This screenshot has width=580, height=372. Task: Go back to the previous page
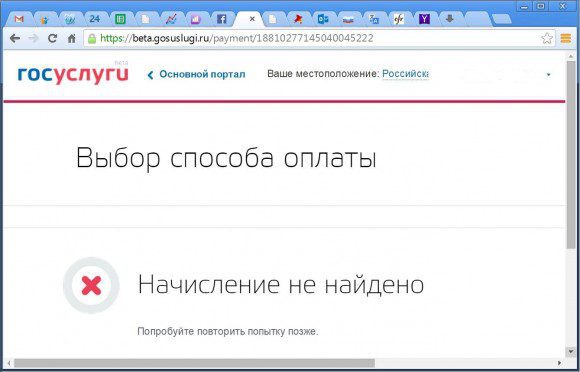tap(15, 38)
